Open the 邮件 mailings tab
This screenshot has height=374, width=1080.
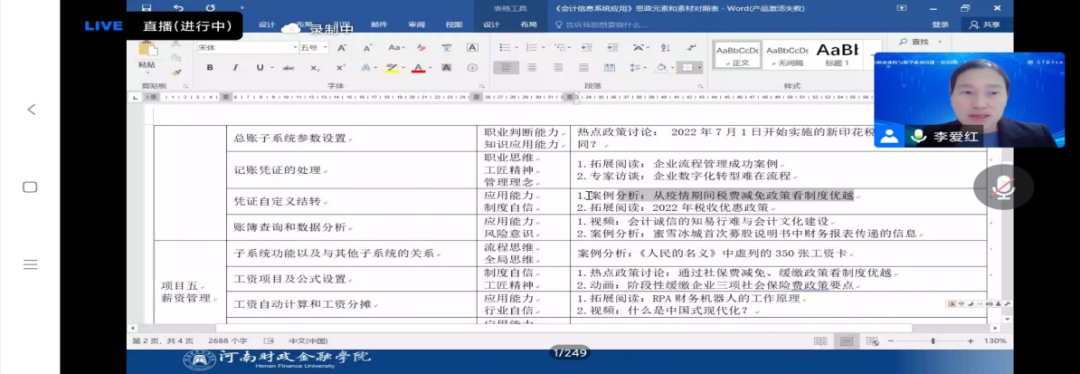379,25
